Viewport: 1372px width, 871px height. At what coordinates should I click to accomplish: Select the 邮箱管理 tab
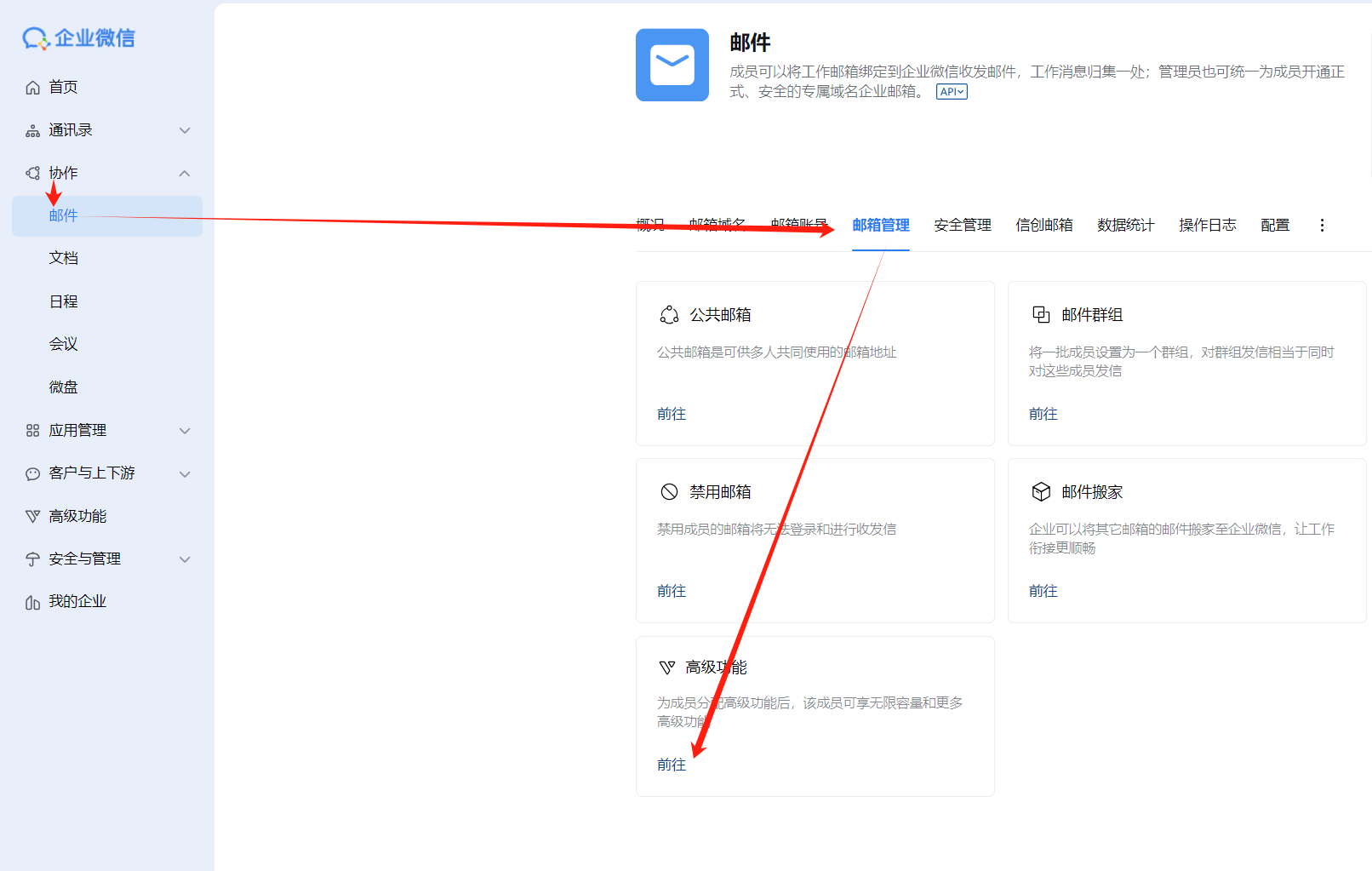click(x=881, y=225)
